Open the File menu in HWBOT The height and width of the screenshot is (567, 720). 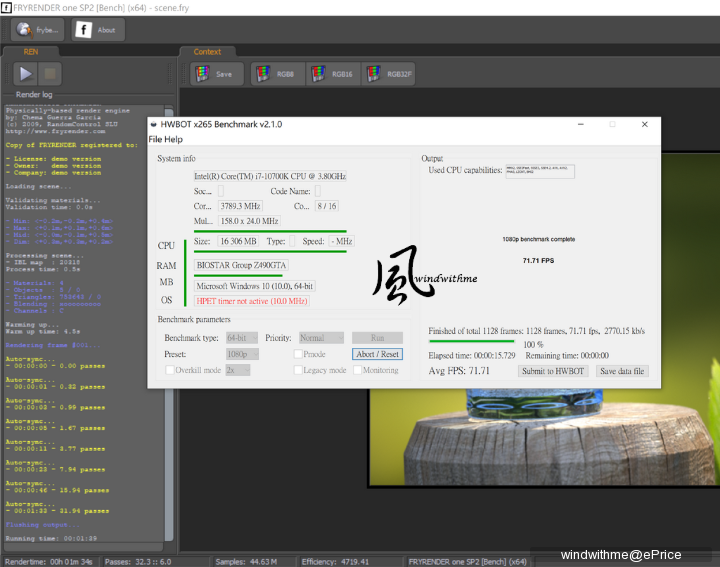155,139
